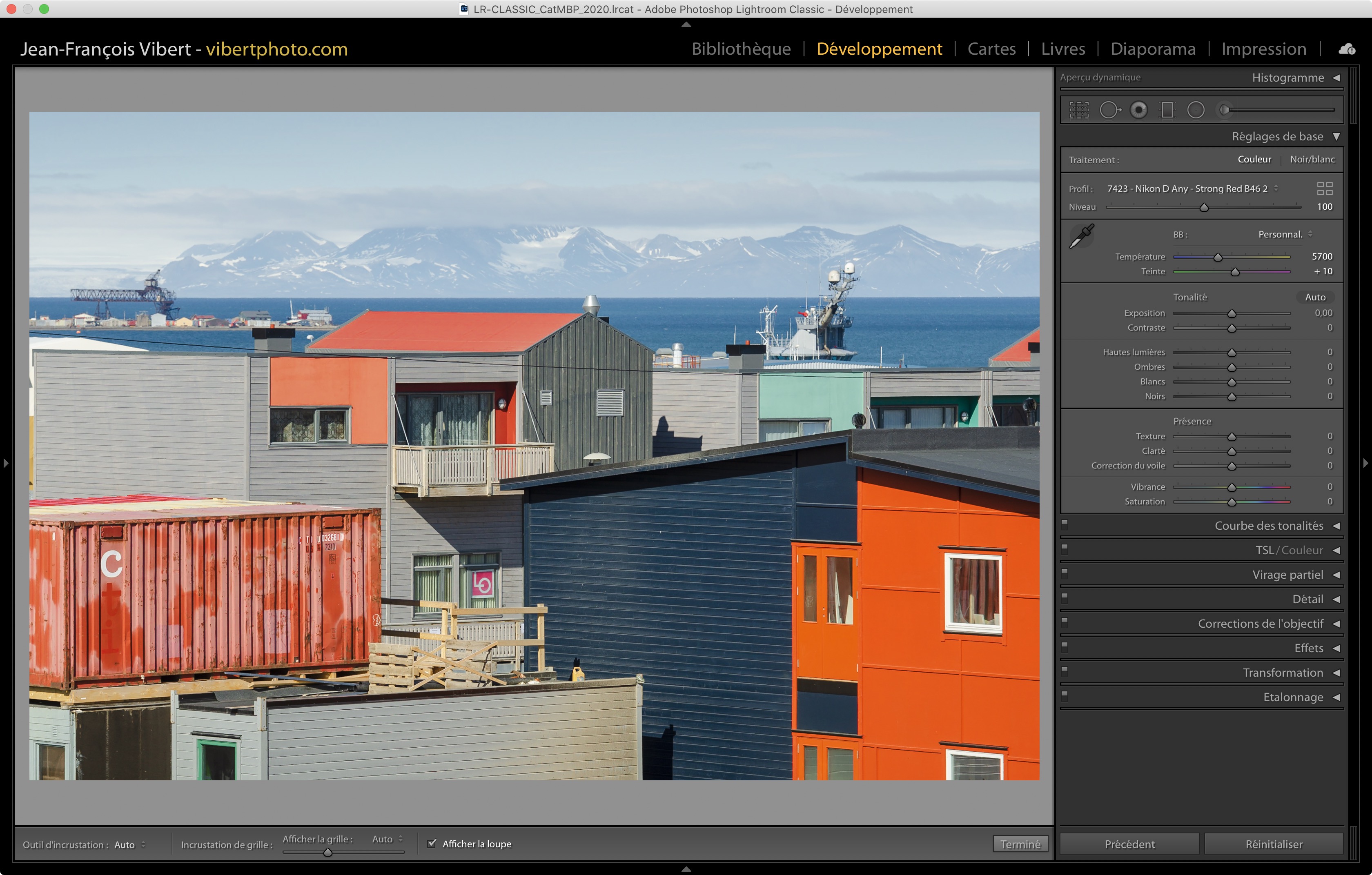Image resolution: width=1372 pixels, height=875 pixels.
Task: Select the Radial filter tool
Action: coord(1195,110)
